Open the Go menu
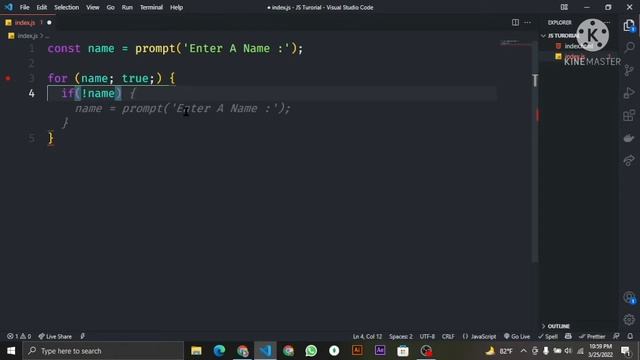640x360 pixels. 111,7
